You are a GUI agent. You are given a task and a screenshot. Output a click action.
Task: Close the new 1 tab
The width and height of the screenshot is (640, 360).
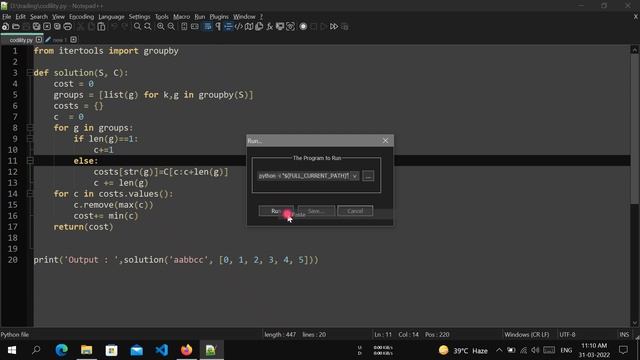click(73, 40)
